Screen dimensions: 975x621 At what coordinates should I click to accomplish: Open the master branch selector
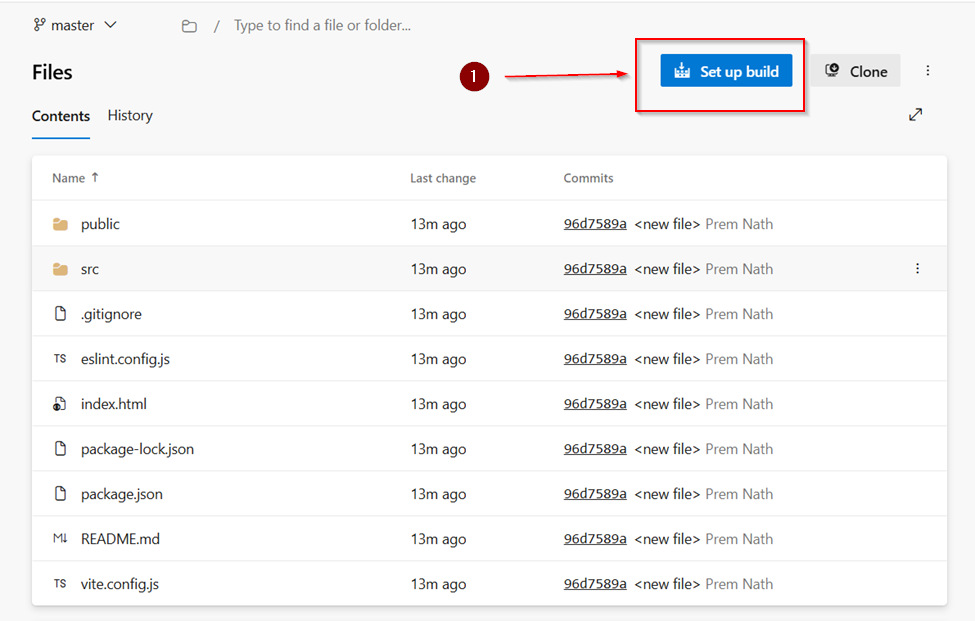[75, 25]
